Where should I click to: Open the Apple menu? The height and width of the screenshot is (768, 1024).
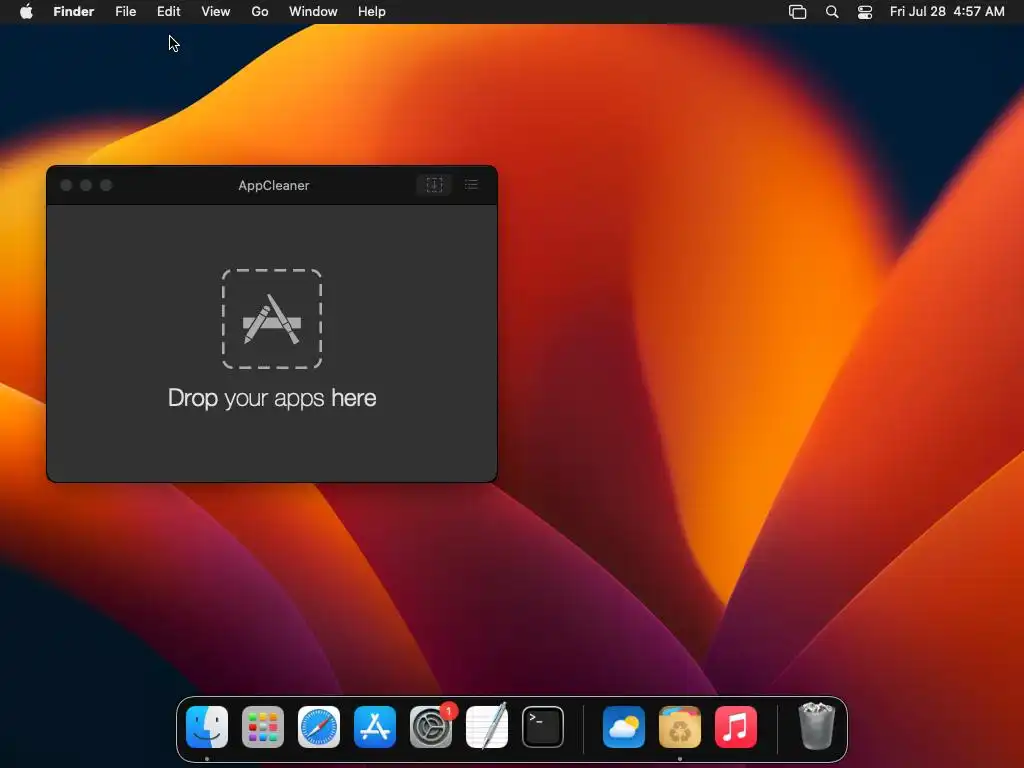tap(26, 12)
